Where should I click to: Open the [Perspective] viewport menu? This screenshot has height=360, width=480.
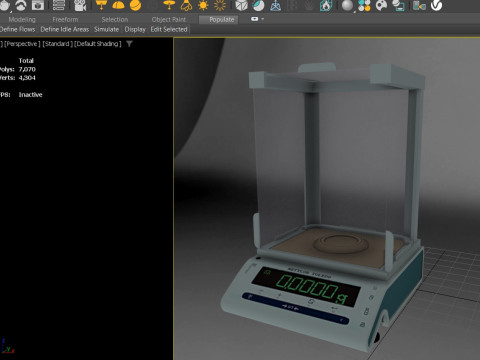pyautogui.click(x=22, y=44)
